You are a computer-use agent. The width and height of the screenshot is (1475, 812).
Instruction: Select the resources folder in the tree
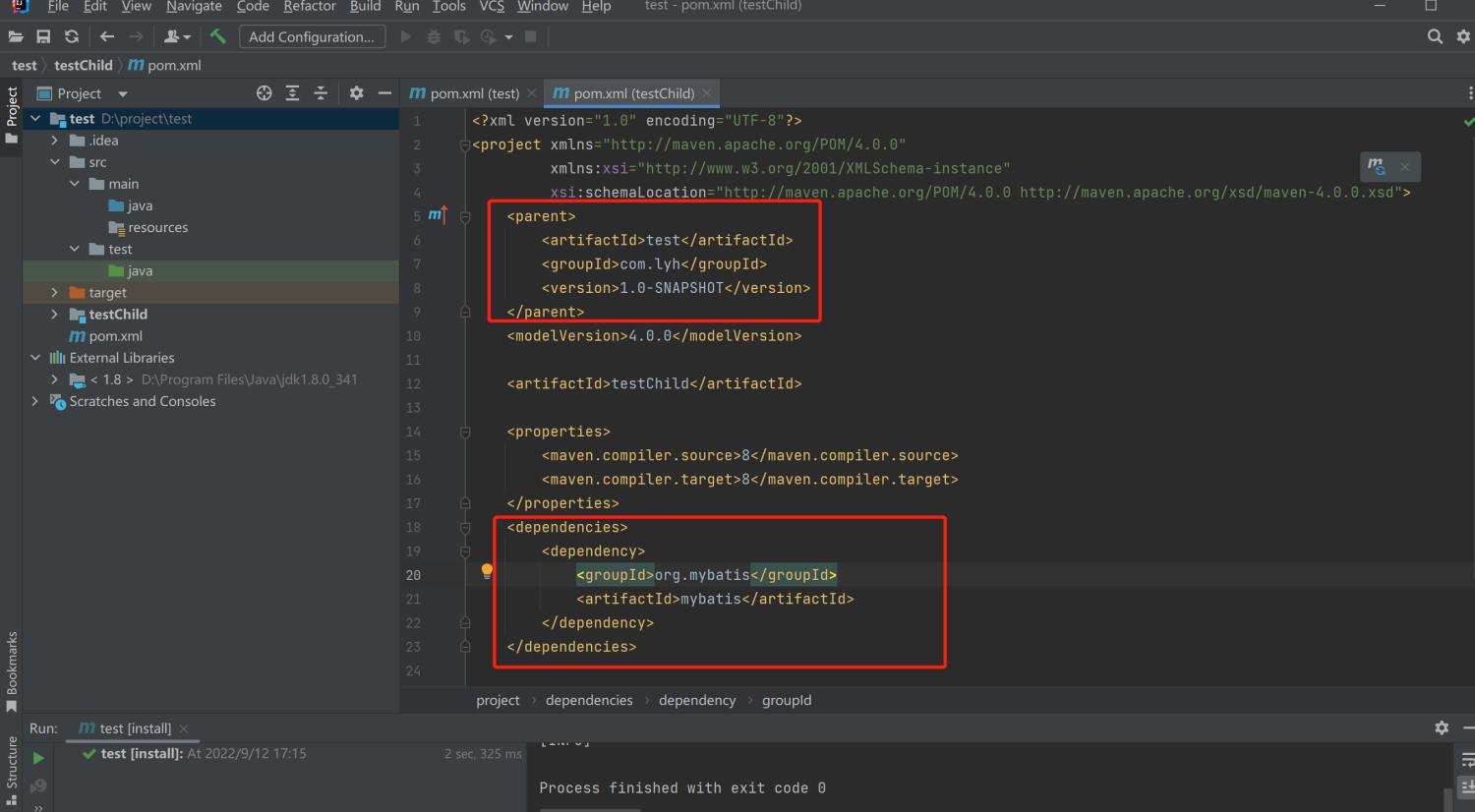(157, 227)
